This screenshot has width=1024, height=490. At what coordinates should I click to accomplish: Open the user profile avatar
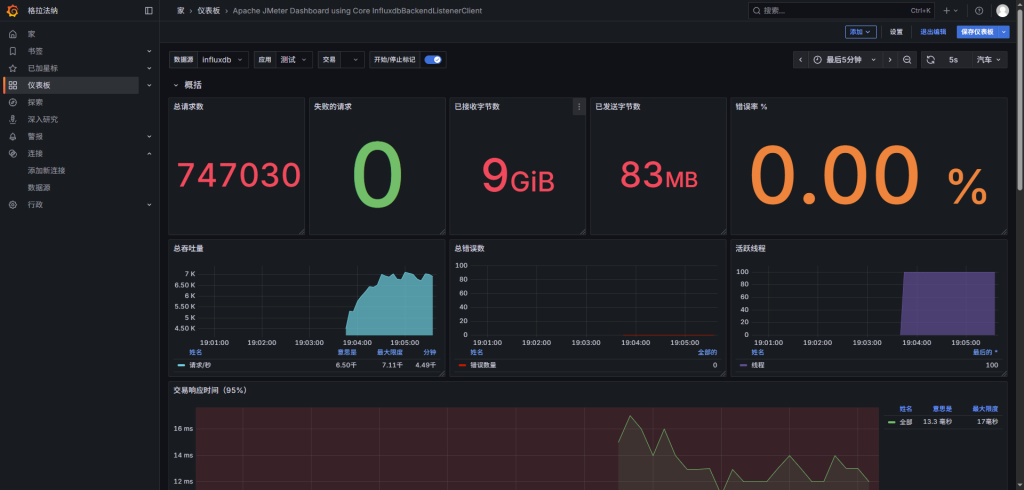(1003, 10)
